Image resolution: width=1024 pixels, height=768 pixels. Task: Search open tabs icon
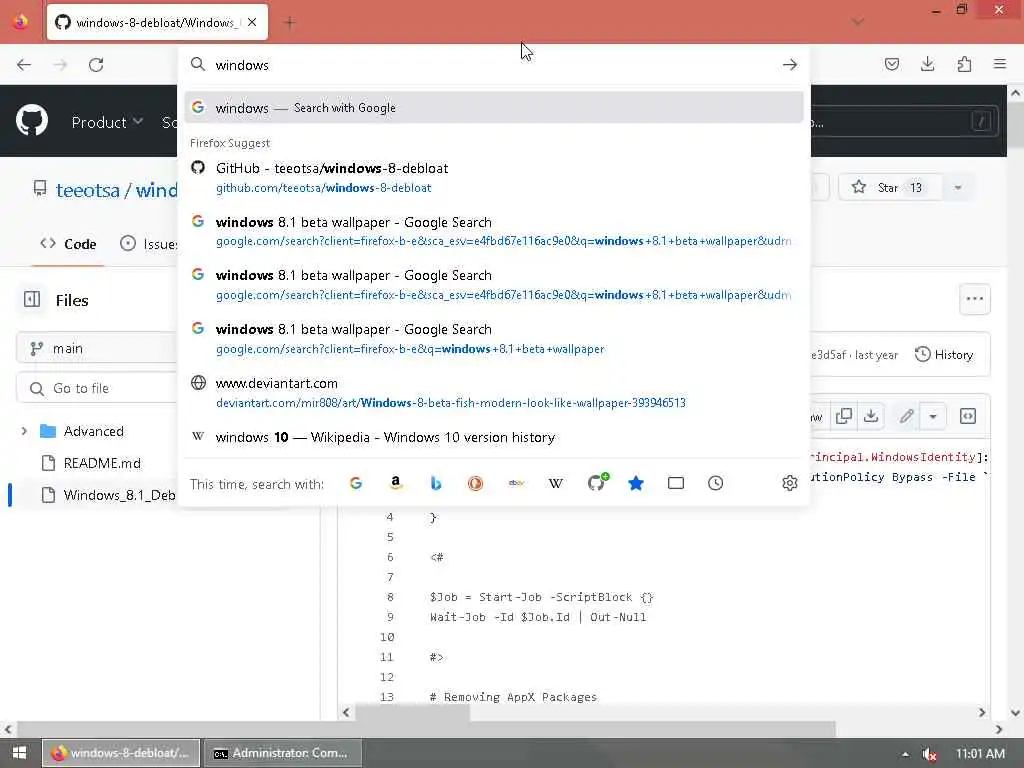point(676,483)
